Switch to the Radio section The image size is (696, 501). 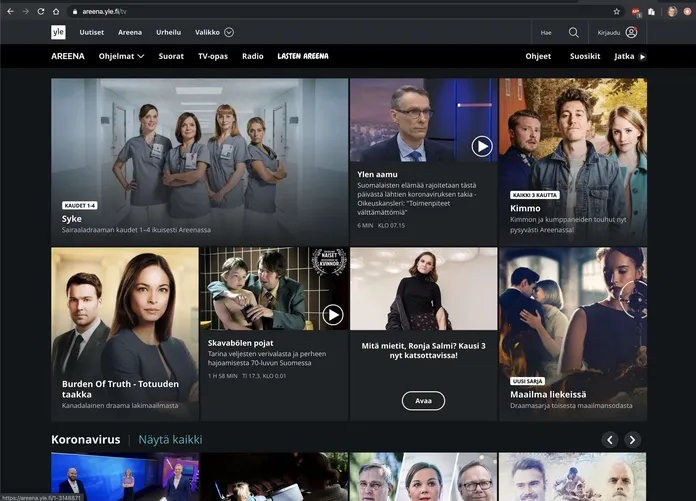point(252,57)
